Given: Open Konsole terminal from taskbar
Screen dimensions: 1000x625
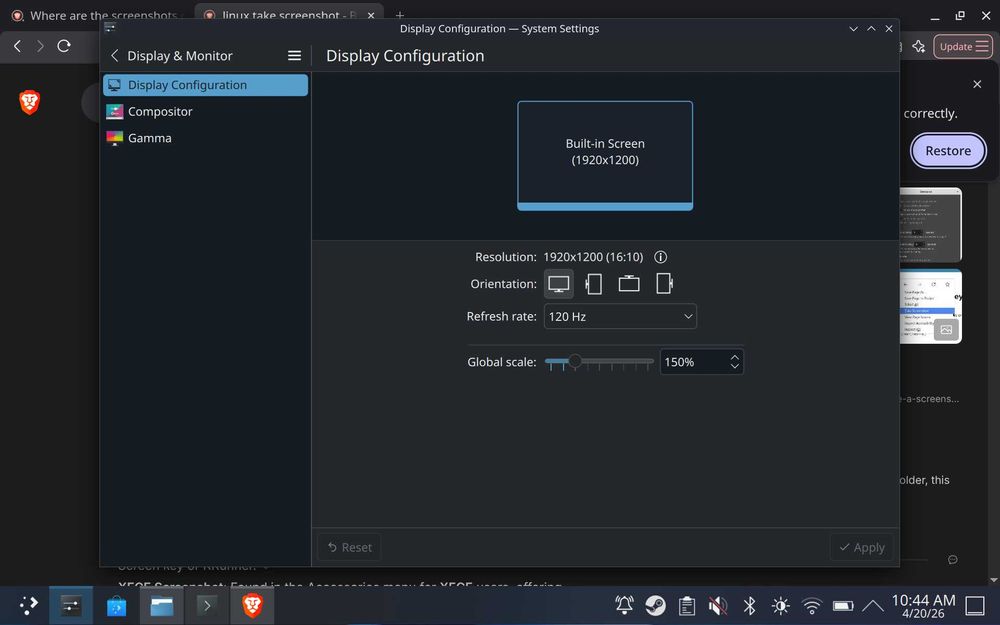Looking at the screenshot, I should pos(207,605).
